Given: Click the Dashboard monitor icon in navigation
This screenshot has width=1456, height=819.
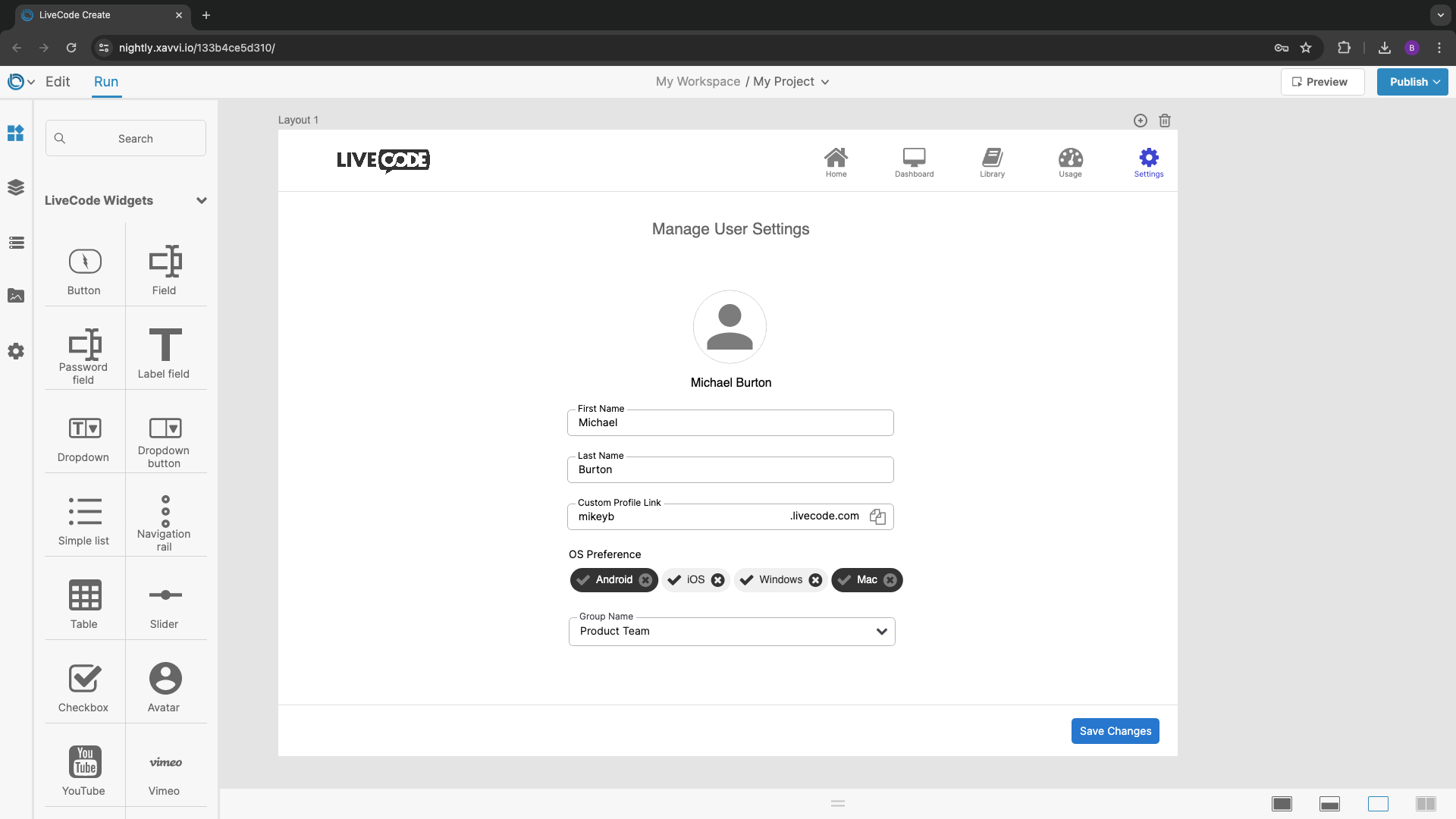Looking at the screenshot, I should [x=914, y=158].
